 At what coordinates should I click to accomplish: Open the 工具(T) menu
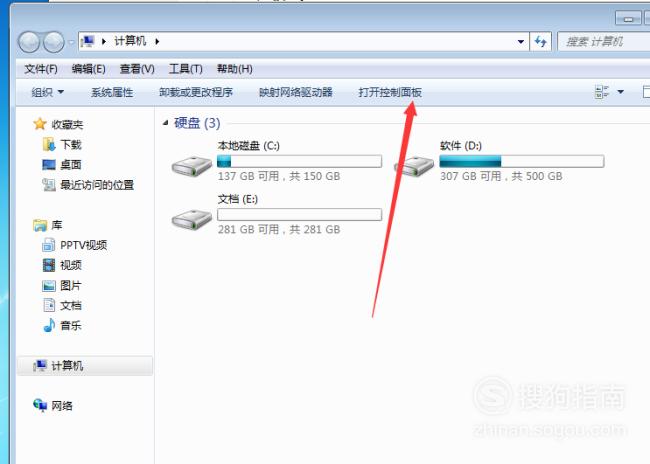click(x=185, y=69)
